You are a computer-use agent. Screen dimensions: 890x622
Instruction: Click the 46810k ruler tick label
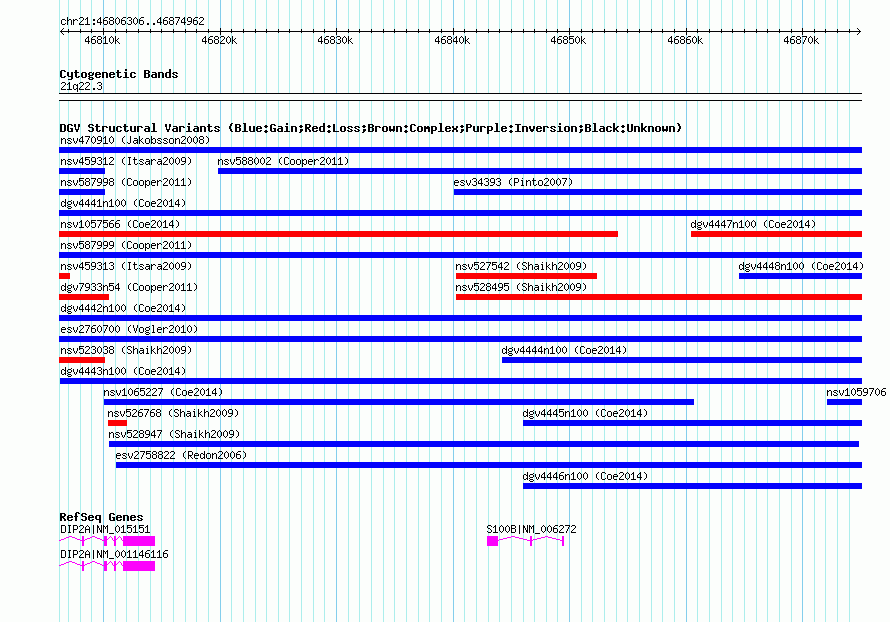coord(102,40)
